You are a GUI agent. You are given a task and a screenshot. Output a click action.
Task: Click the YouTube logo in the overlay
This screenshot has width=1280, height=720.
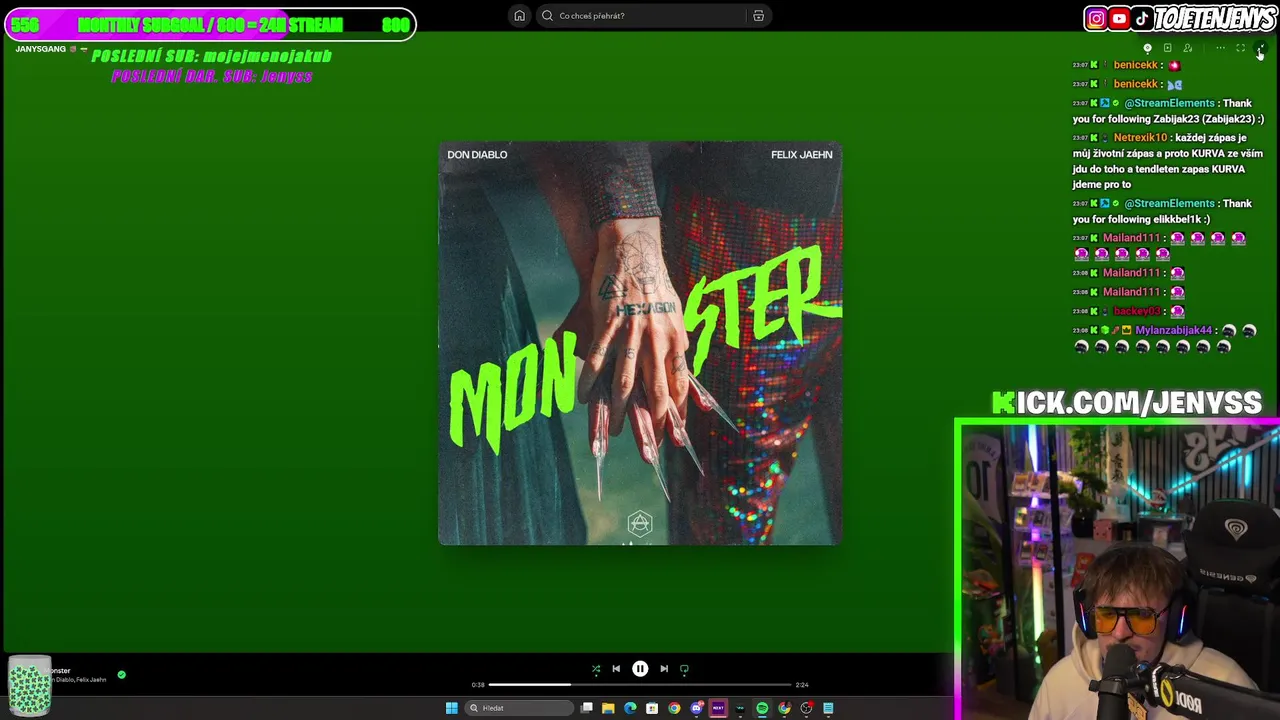(x=1119, y=18)
